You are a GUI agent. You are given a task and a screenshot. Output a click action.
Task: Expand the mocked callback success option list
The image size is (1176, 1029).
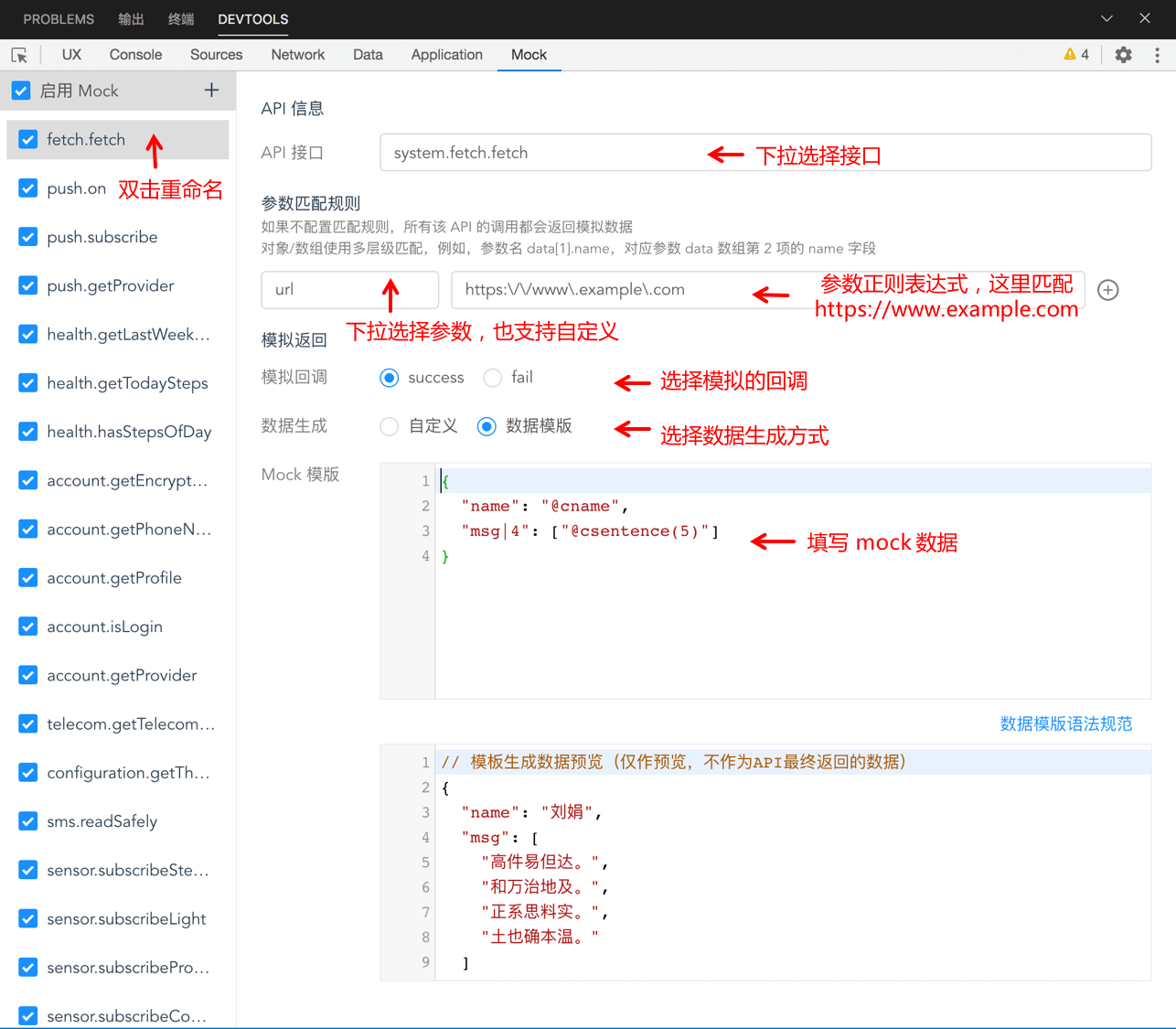(x=391, y=377)
